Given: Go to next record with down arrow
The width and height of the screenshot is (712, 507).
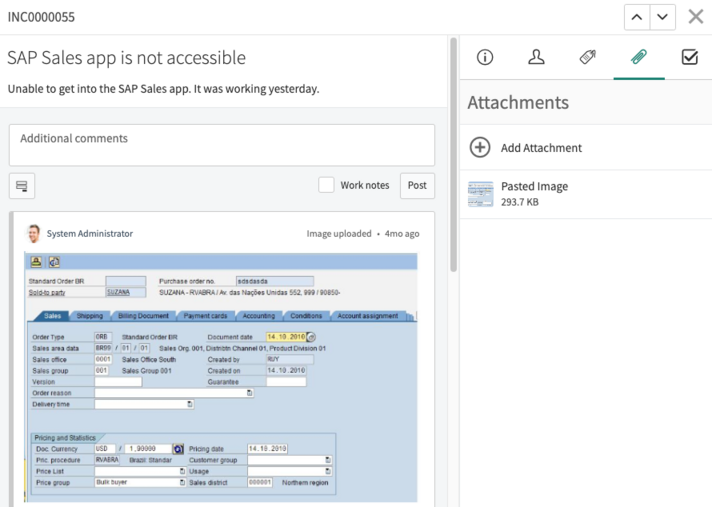Looking at the screenshot, I should click(663, 17).
